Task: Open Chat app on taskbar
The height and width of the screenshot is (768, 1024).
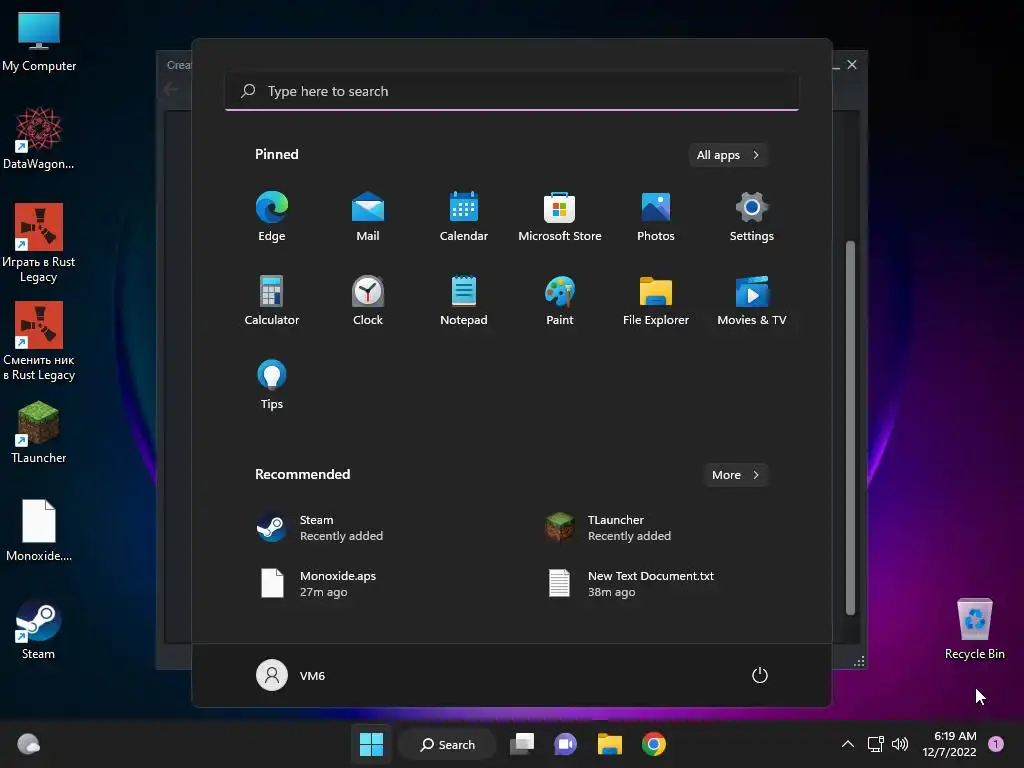Action: point(566,744)
